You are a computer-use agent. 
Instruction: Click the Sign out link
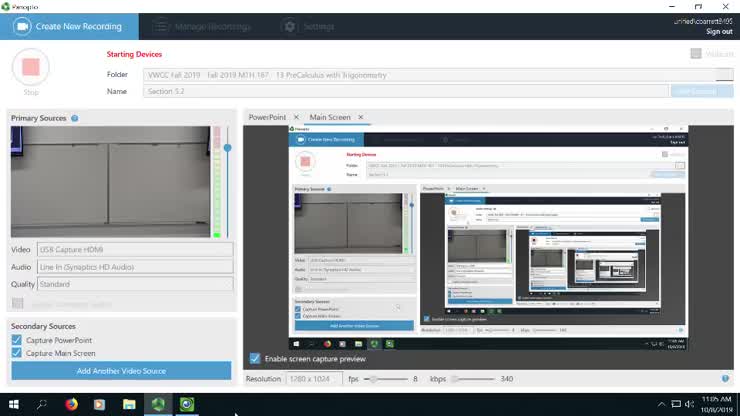[718, 32]
